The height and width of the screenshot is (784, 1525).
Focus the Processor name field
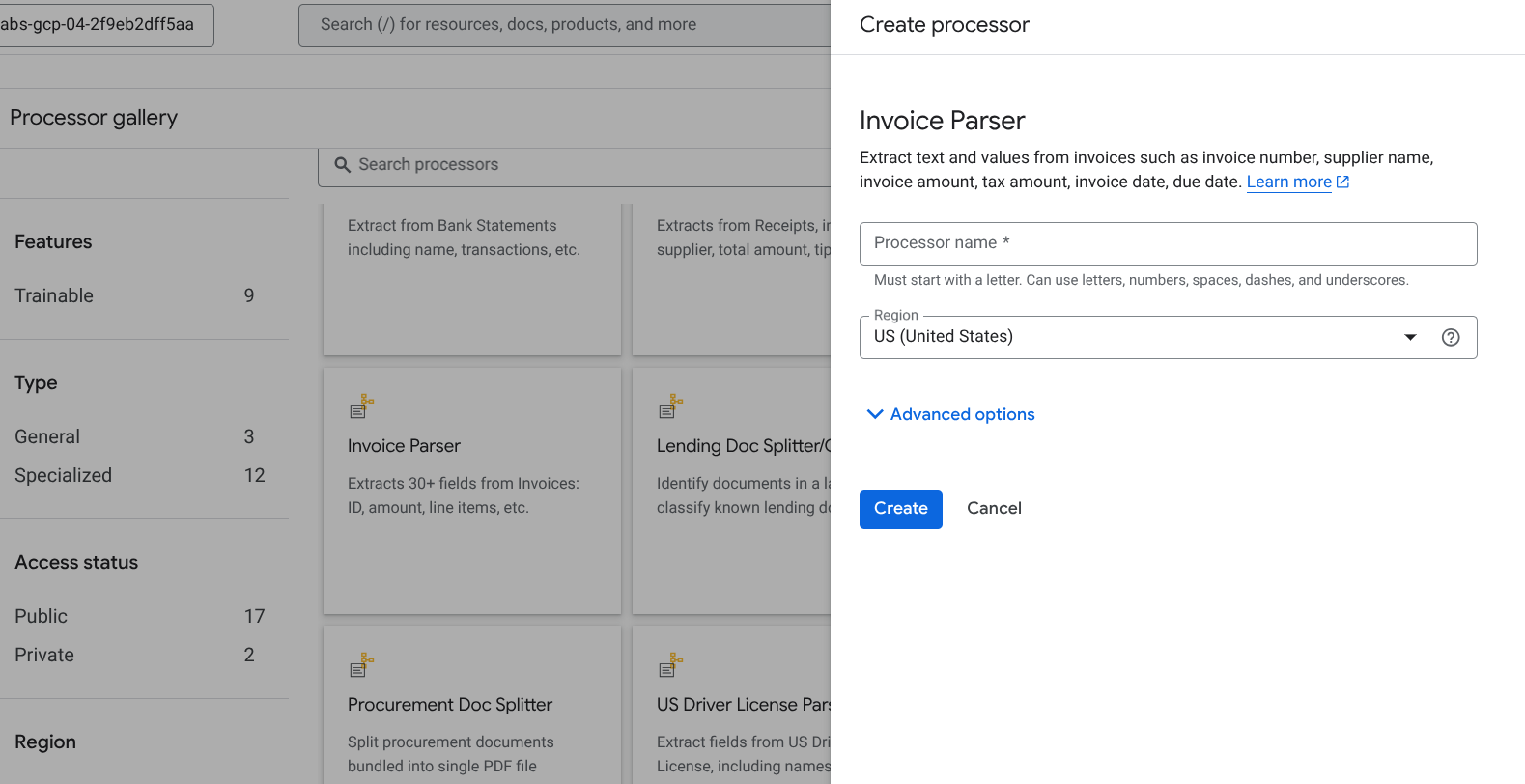pos(1168,243)
